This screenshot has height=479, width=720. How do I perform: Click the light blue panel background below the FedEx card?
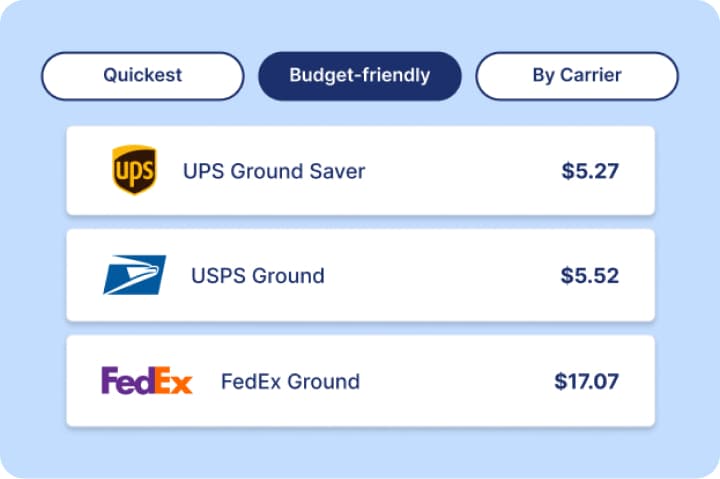360,452
